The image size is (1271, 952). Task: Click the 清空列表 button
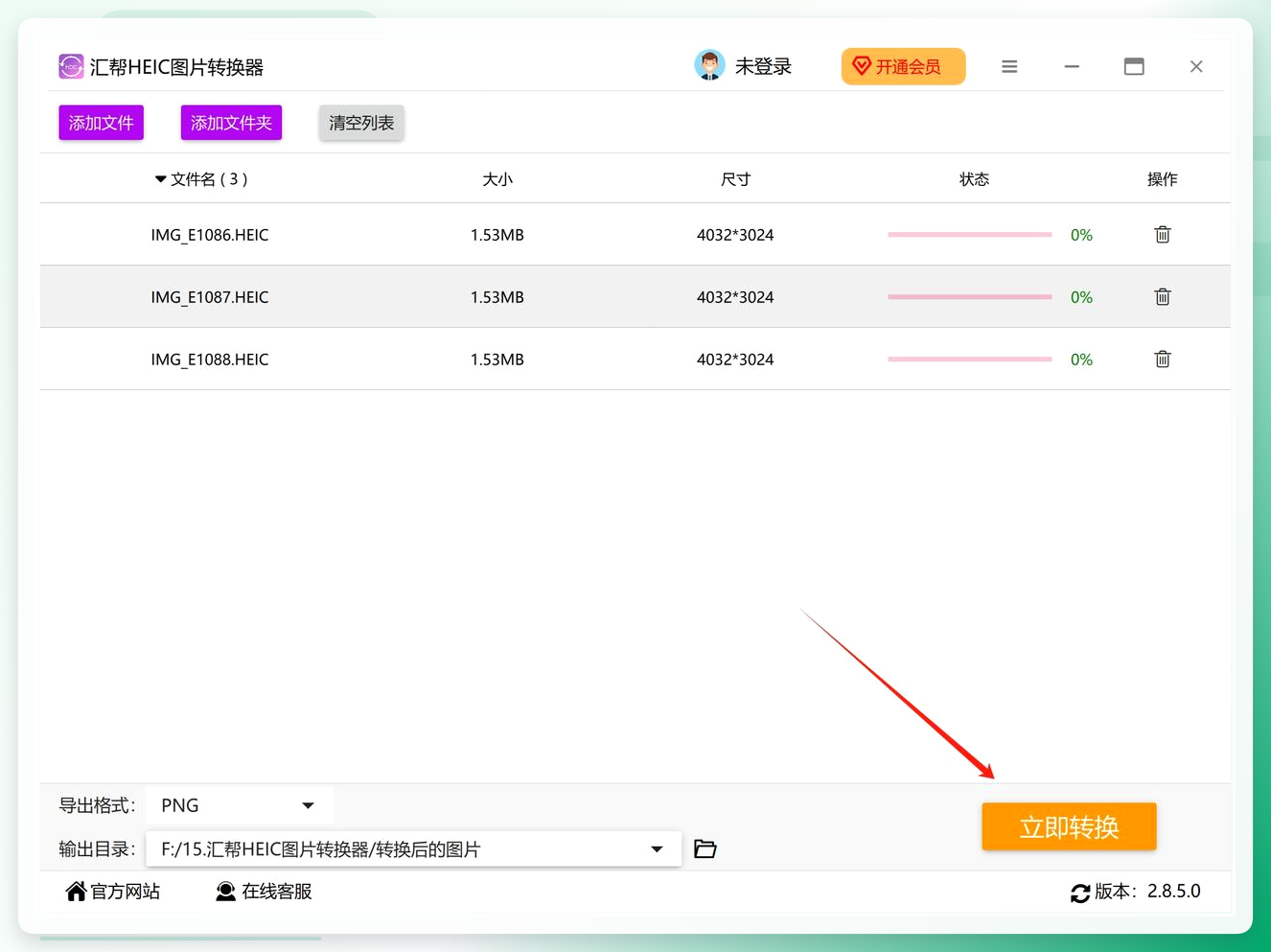(361, 123)
